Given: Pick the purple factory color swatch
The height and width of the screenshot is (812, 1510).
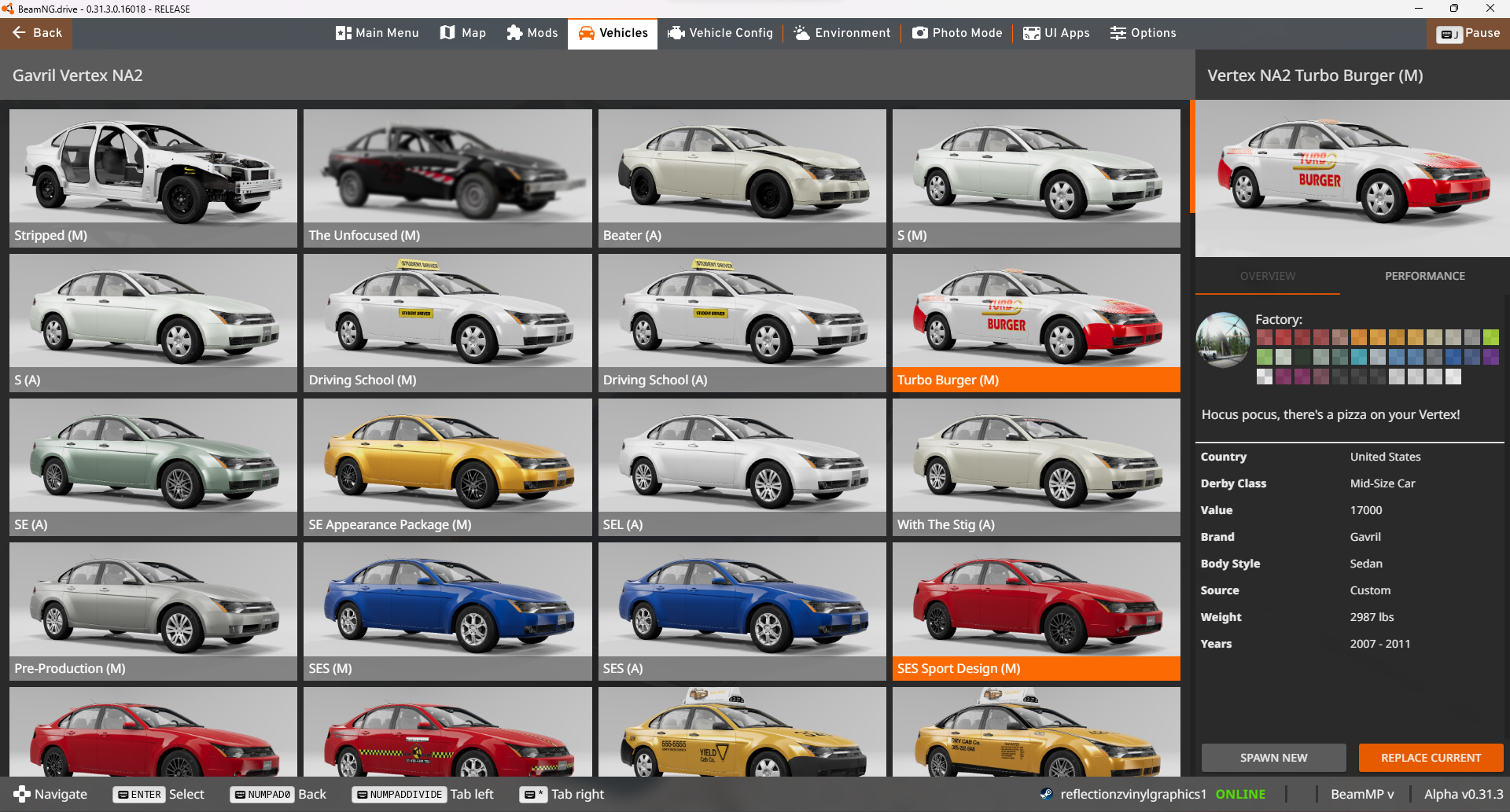Looking at the screenshot, I should click(x=1491, y=357).
